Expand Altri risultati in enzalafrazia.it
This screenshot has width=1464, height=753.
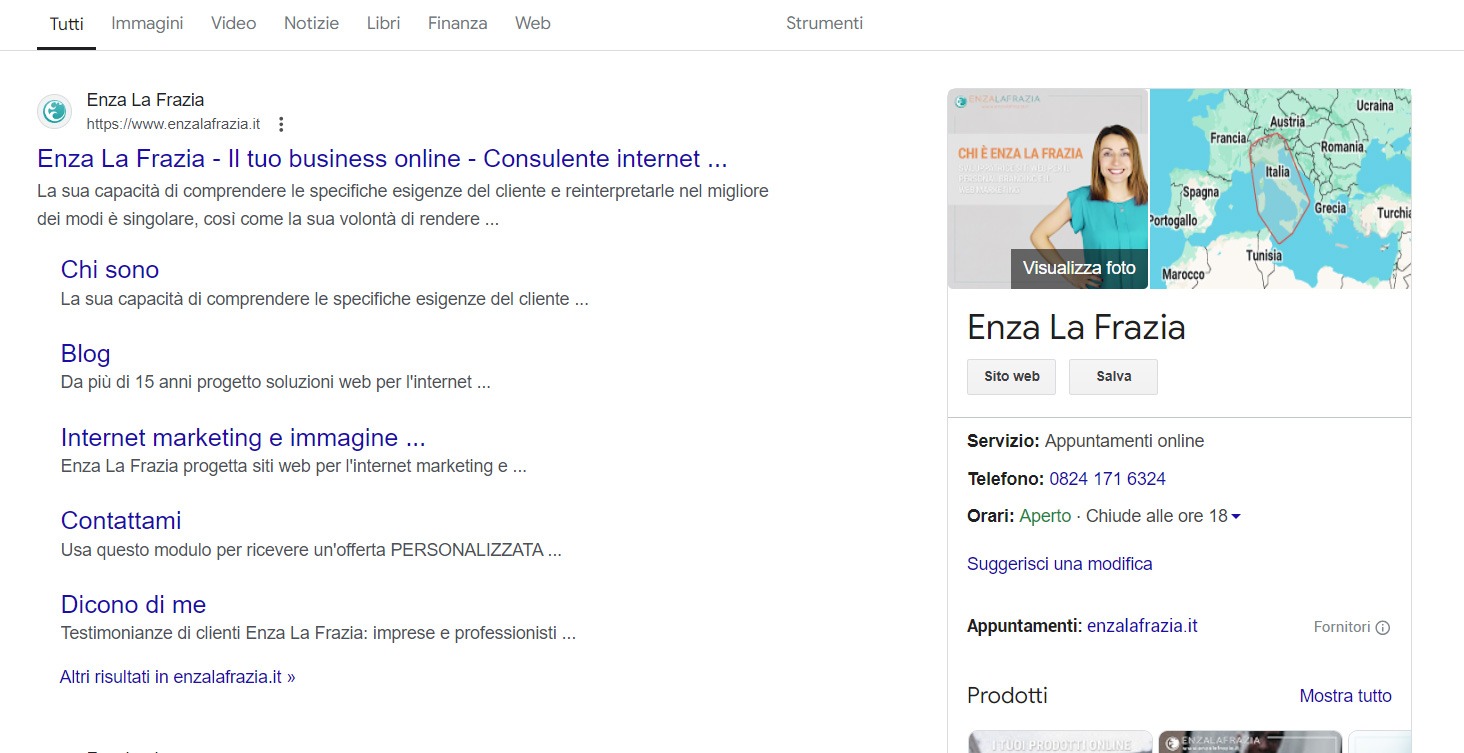point(177,677)
